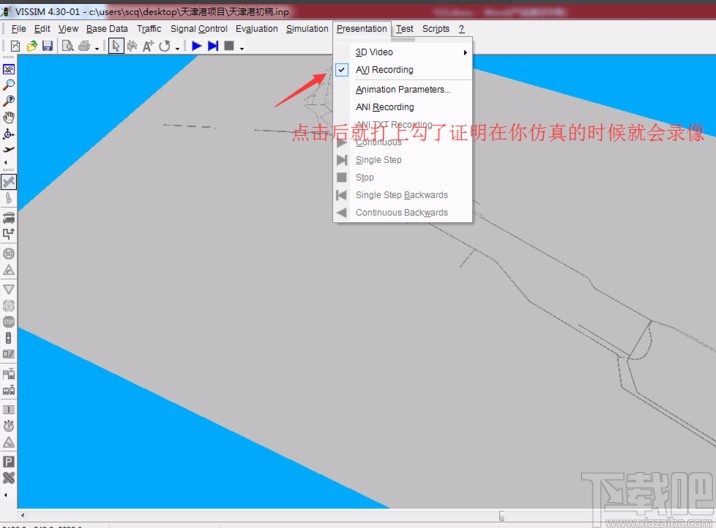
Task: Activate the Single Select pointer tool
Action: pos(116,46)
